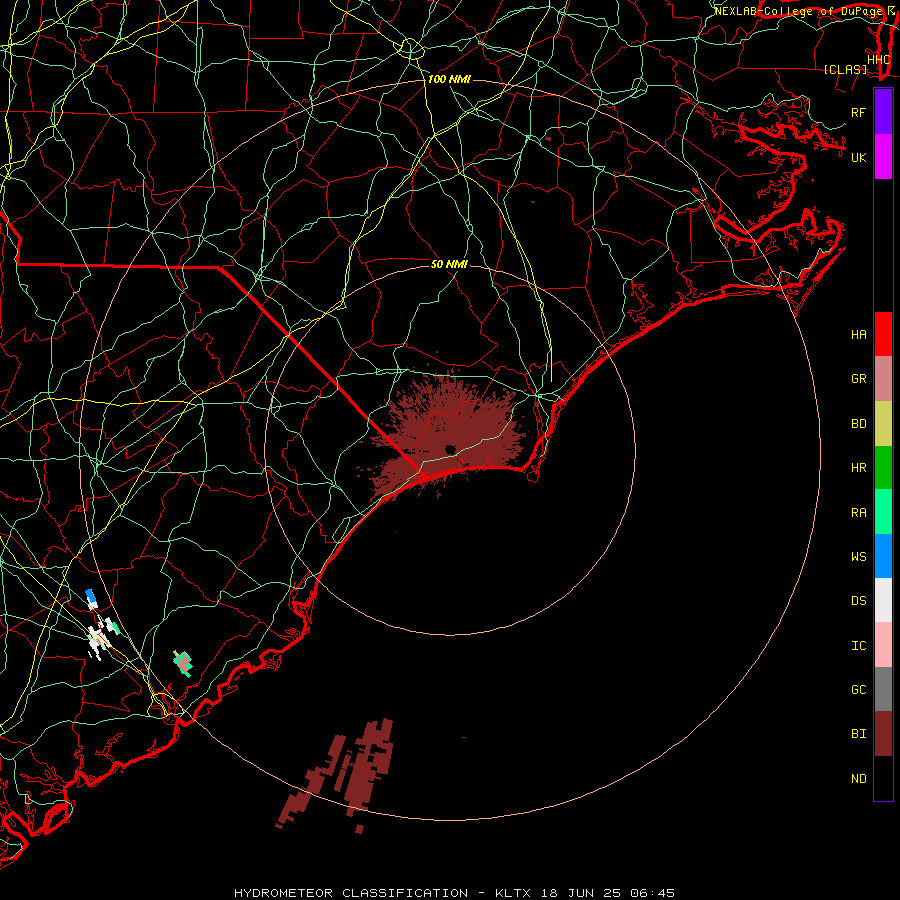Click the '50 NMI' range ring label
The width and height of the screenshot is (900, 900).
(449, 264)
